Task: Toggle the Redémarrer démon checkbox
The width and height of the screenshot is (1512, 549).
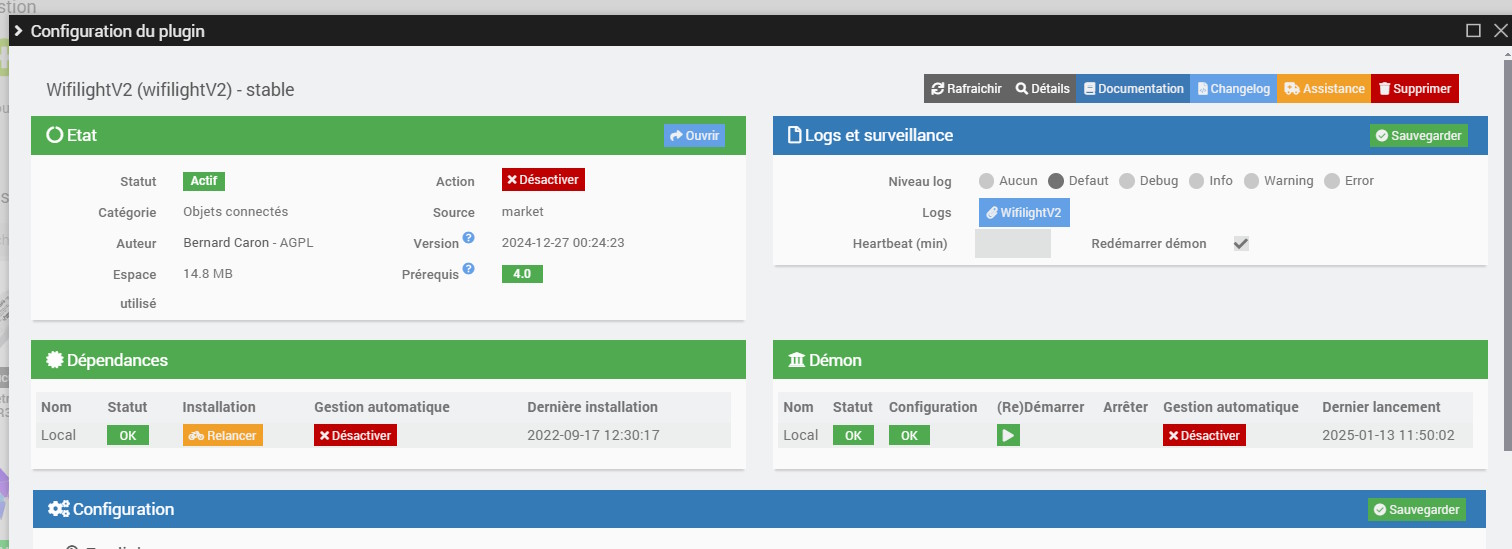Action: click(x=1241, y=244)
